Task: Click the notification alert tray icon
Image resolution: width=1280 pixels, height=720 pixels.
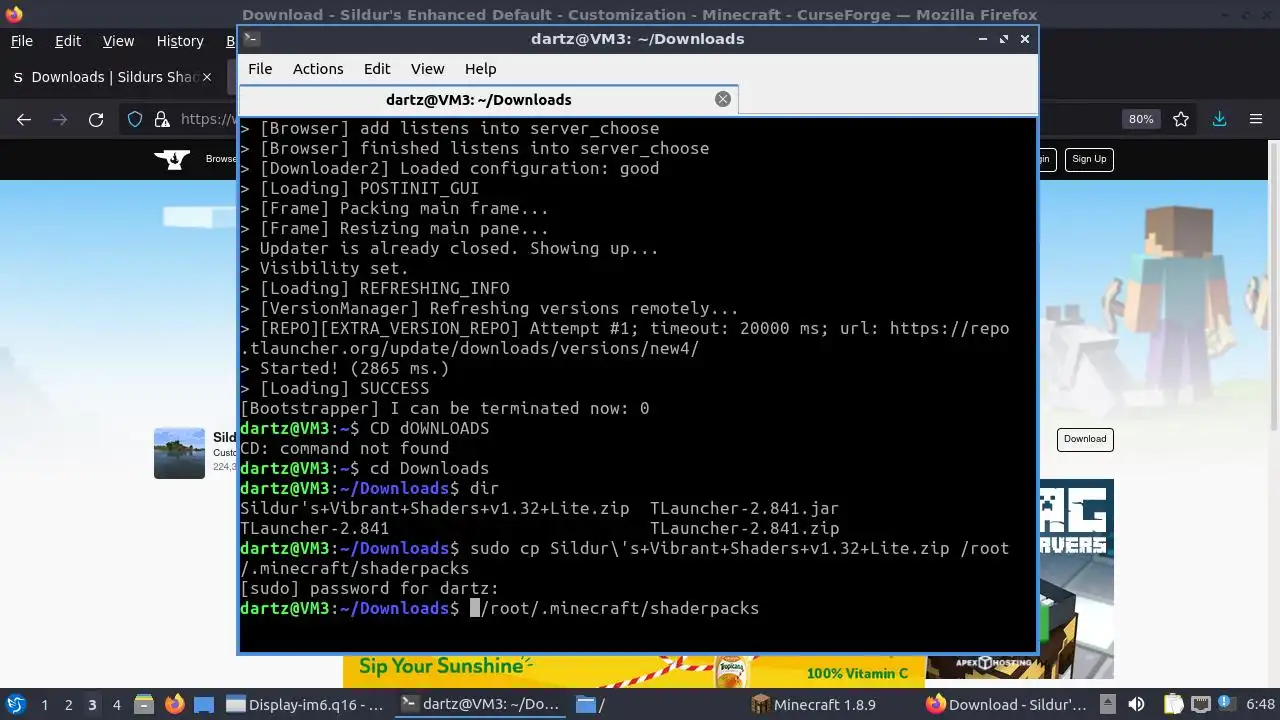Action: click(1227, 704)
